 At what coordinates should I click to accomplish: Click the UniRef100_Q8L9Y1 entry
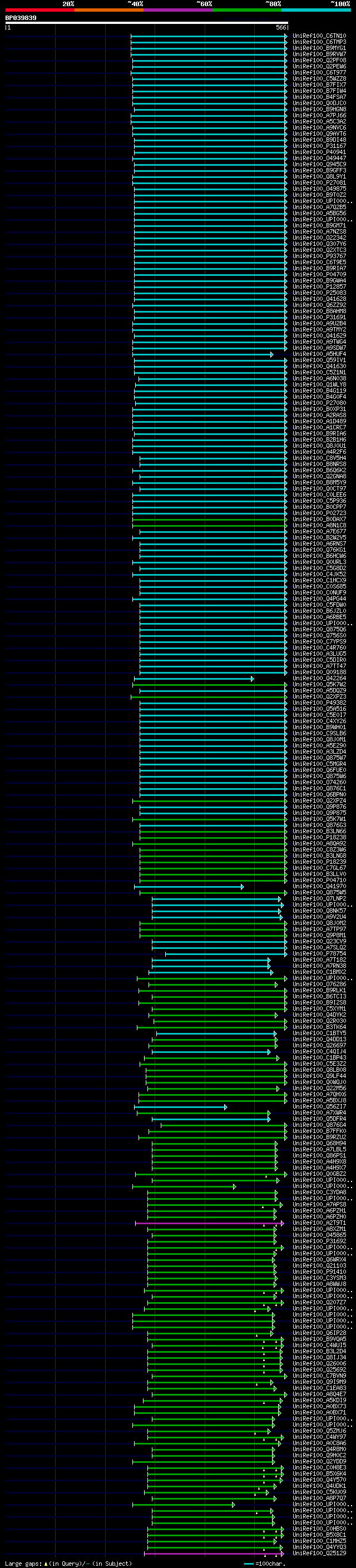click(x=319, y=176)
